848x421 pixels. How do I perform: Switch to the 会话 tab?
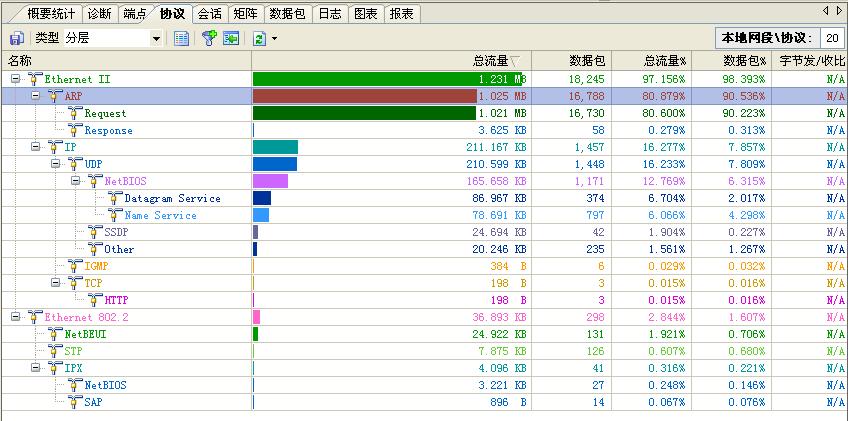[x=210, y=14]
